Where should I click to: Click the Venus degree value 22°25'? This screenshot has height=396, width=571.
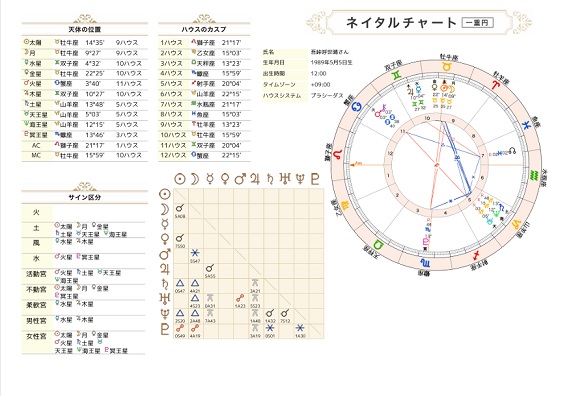94,74
